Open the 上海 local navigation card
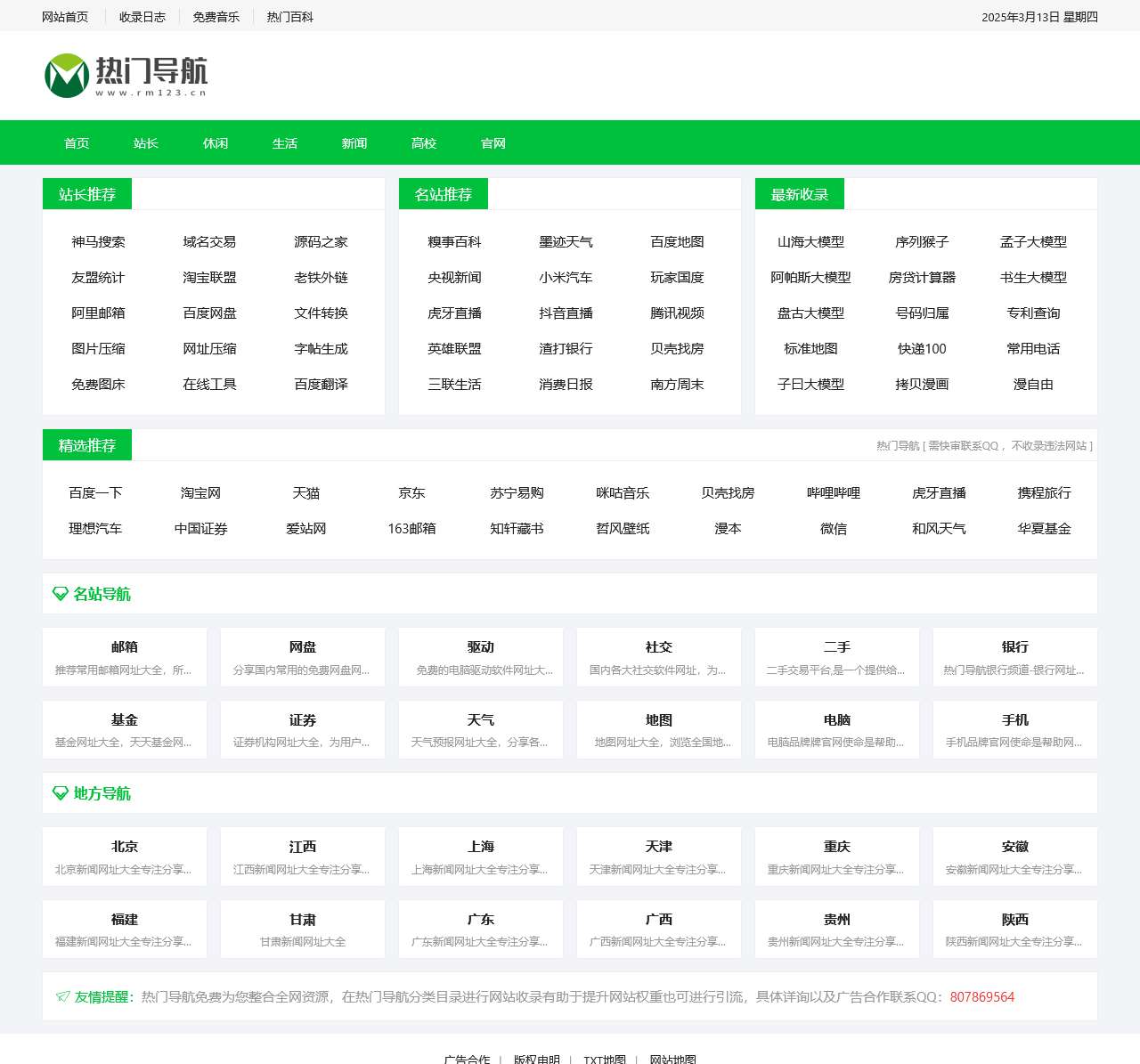Viewport: 1140px width, 1064px height. pyautogui.click(x=481, y=857)
